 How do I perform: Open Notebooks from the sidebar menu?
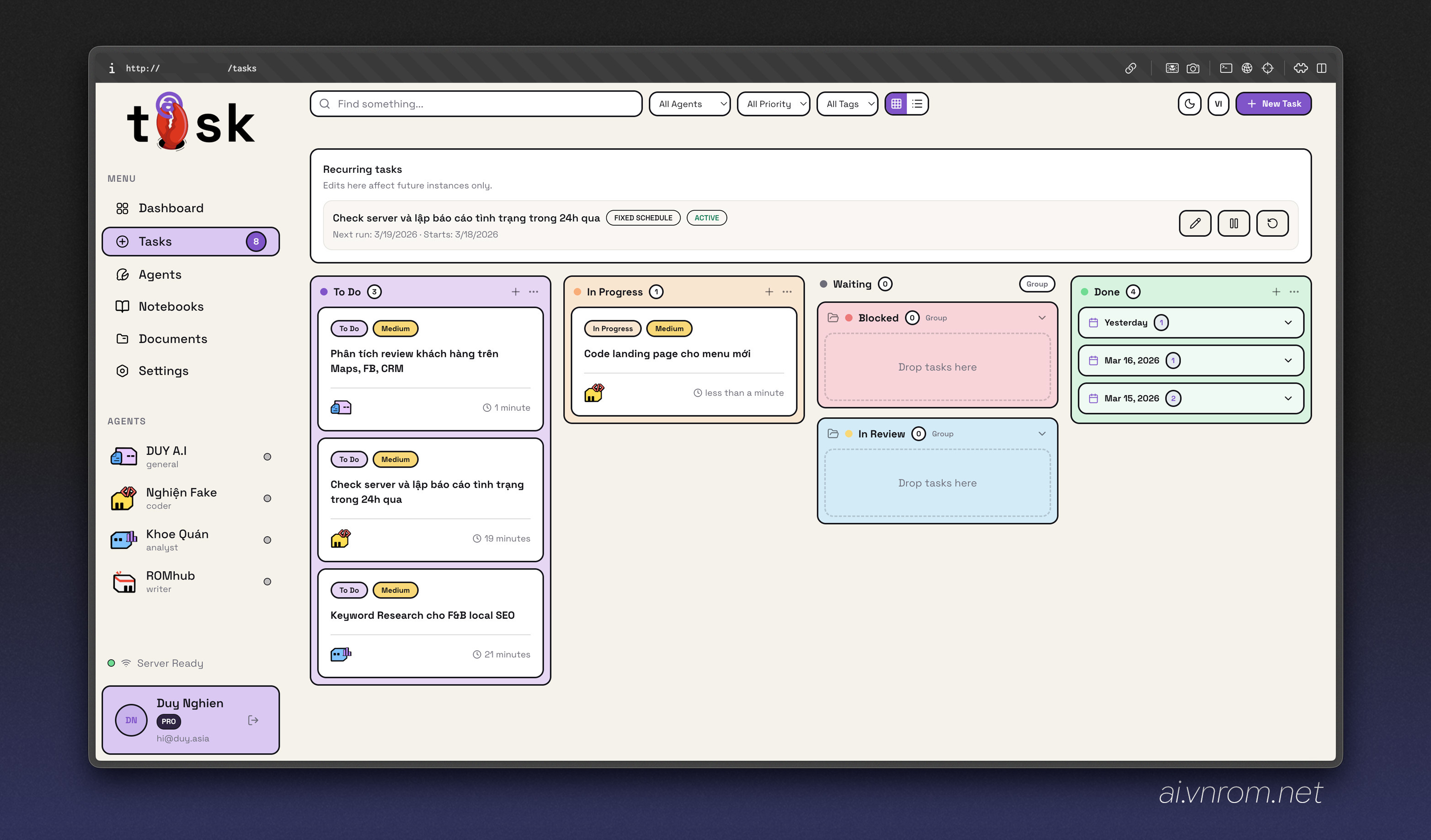coord(171,307)
